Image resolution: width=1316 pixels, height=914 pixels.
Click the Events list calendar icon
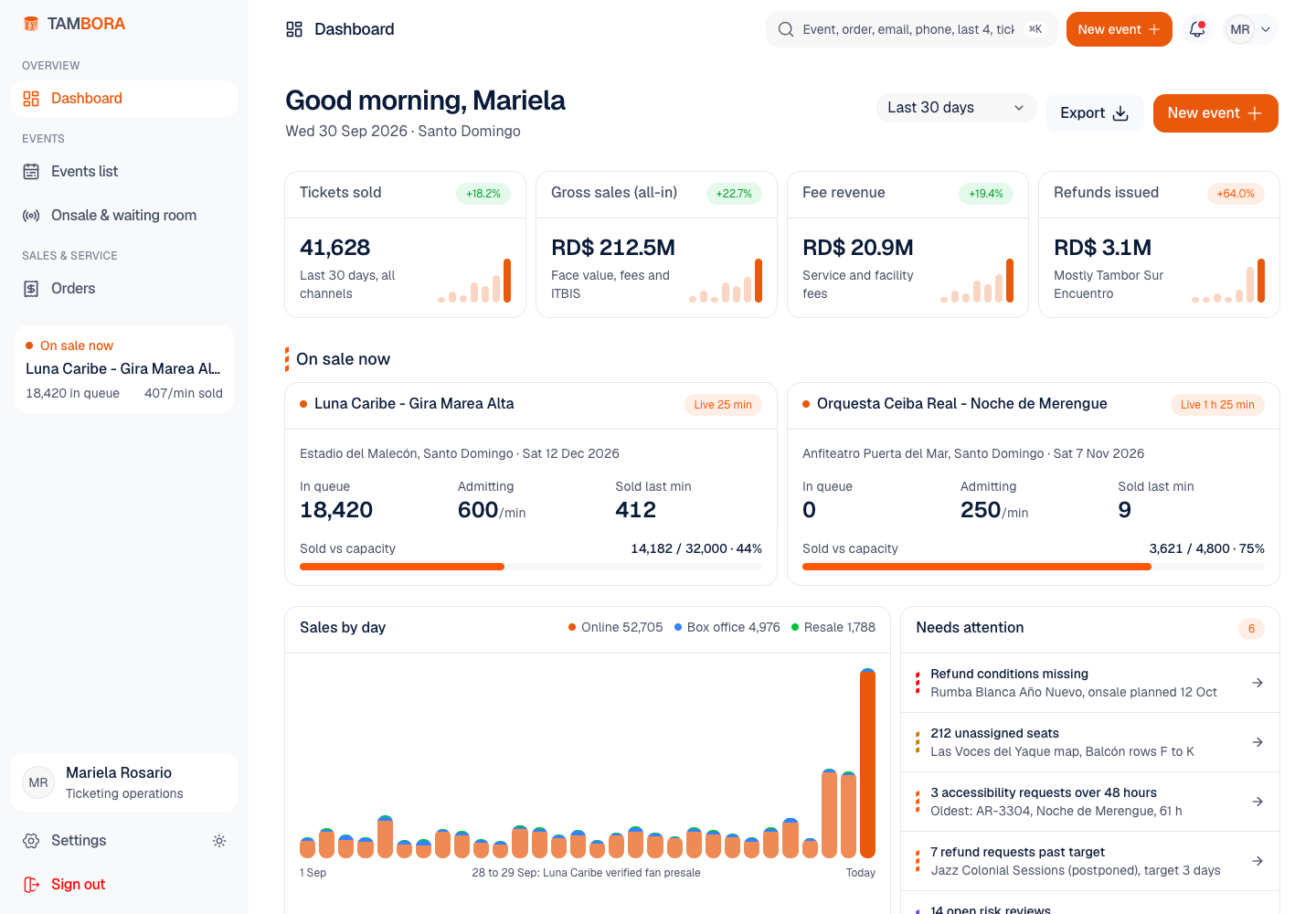[31, 172]
